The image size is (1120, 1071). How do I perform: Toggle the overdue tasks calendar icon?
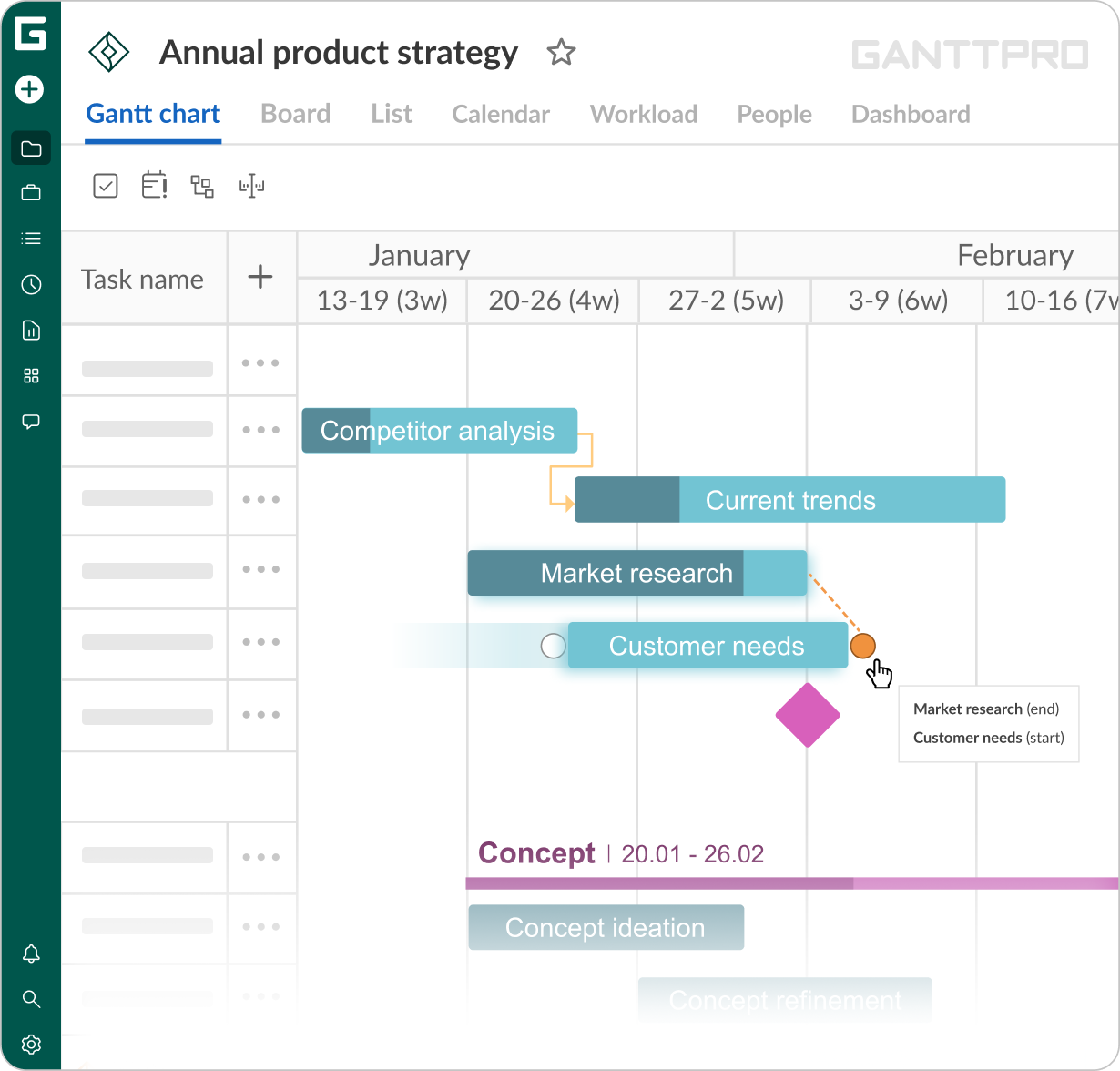tap(154, 186)
